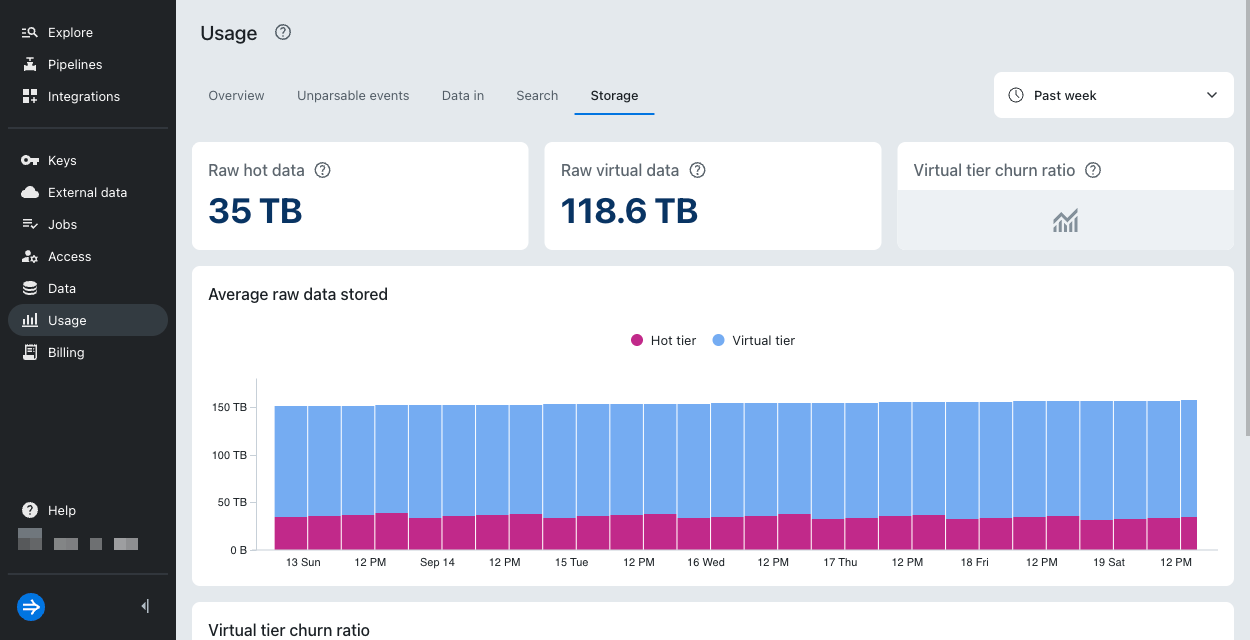The image size is (1250, 640).
Task: Click the 50 TB y-axis label
Action: 232,502
